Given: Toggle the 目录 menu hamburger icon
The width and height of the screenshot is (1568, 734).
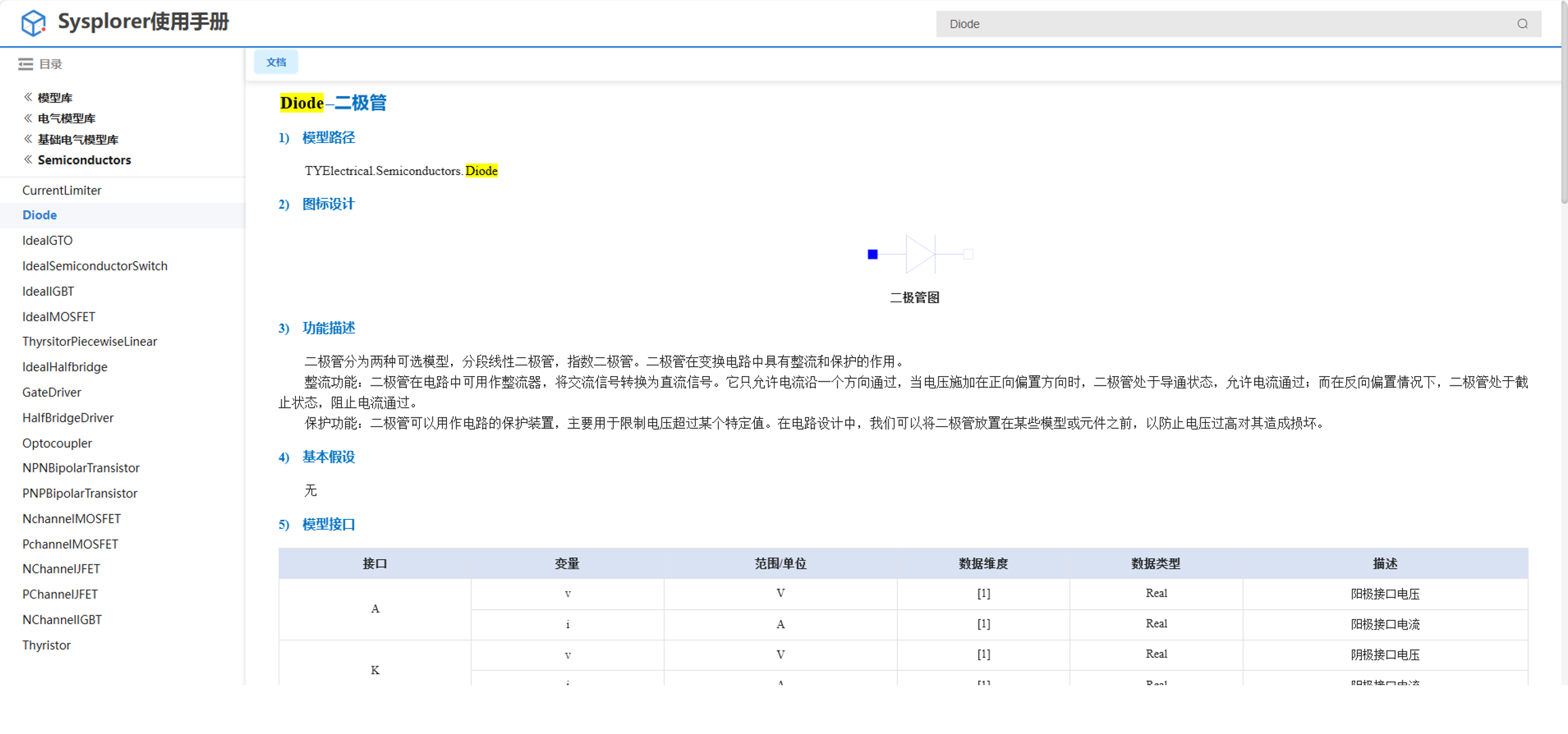Looking at the screenshot, I should [26, 64].
